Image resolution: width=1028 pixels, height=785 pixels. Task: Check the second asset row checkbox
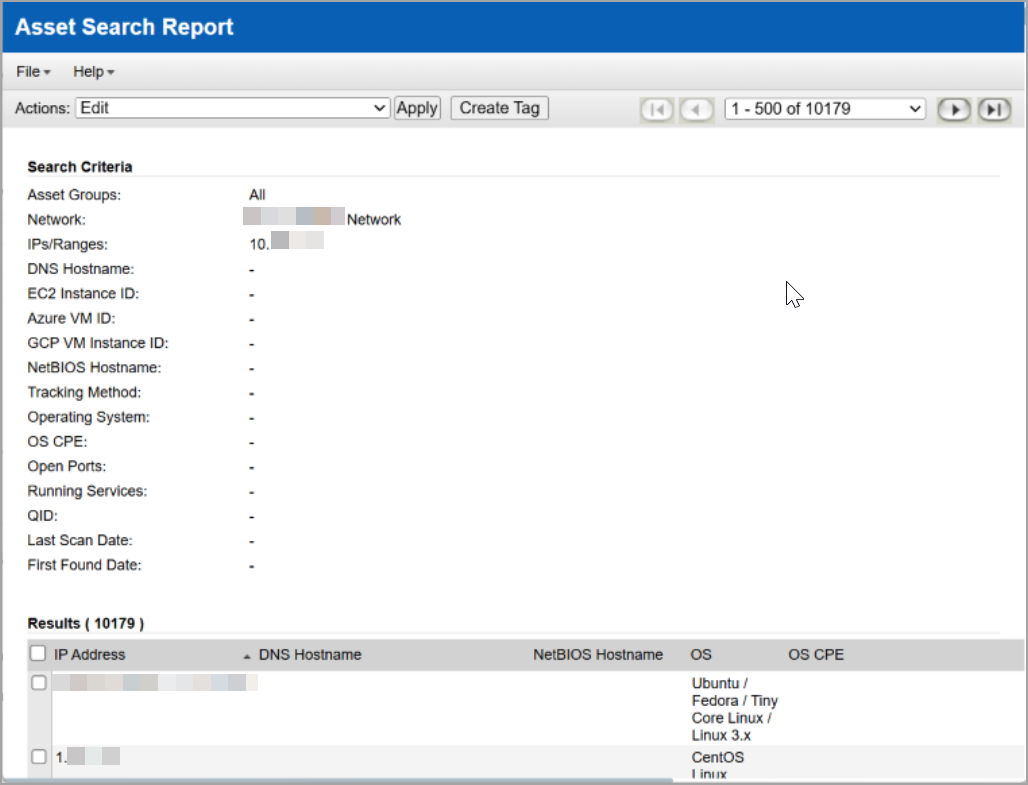click(x=37, y=757)
